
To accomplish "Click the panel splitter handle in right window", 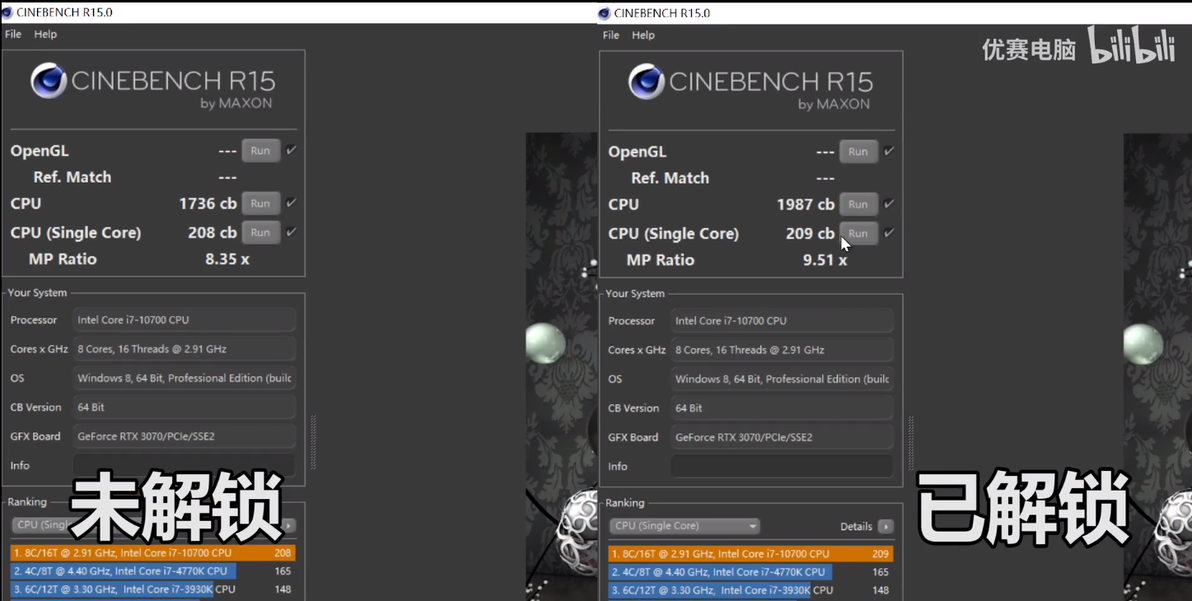I will tap(911, 443).
